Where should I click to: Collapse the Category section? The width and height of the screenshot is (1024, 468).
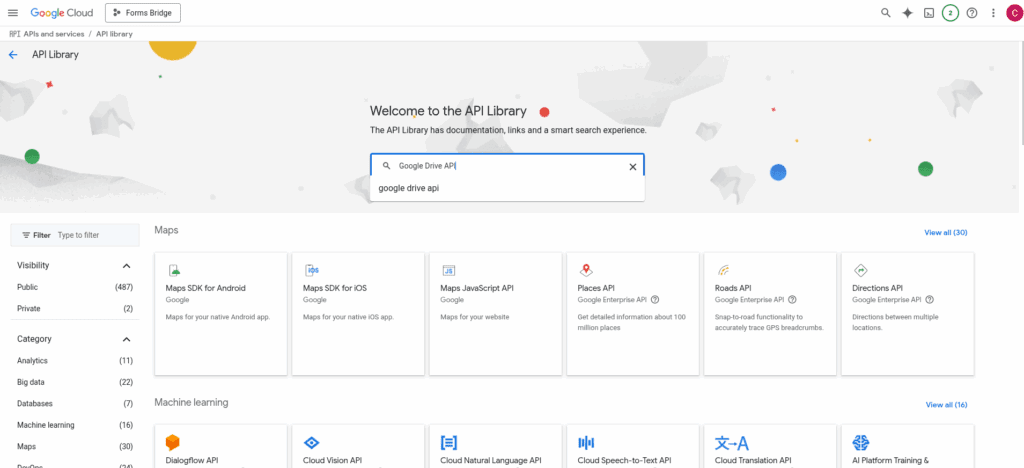point(127,339)
